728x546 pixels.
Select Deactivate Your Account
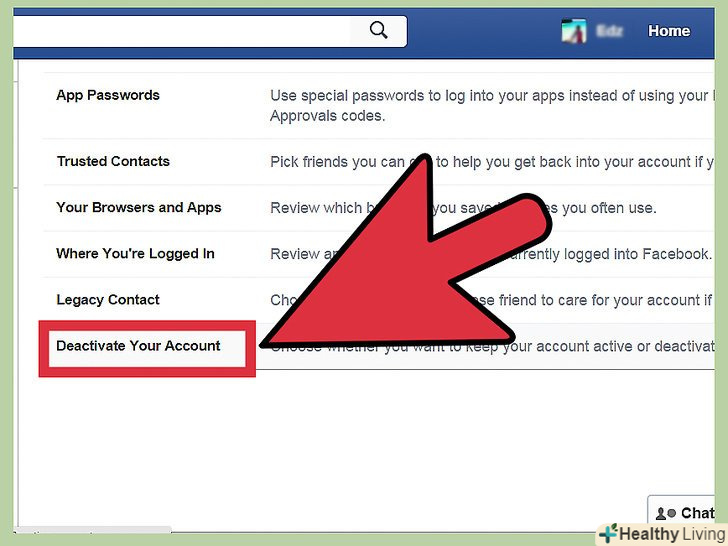click(x=138, y=346)
